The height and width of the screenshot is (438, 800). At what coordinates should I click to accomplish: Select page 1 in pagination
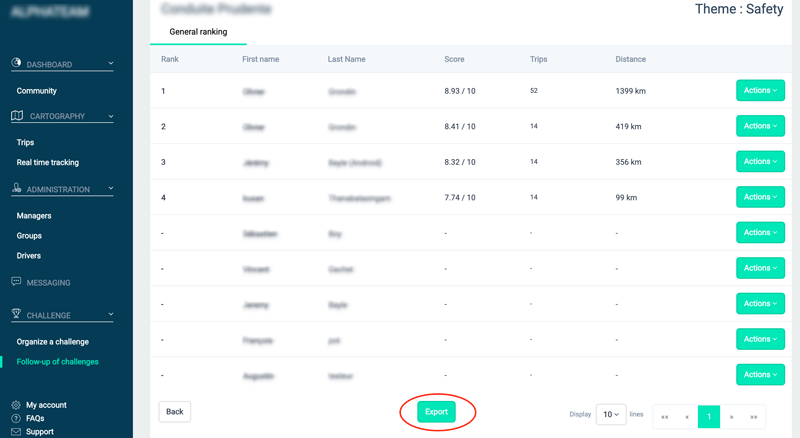(709, 416)
